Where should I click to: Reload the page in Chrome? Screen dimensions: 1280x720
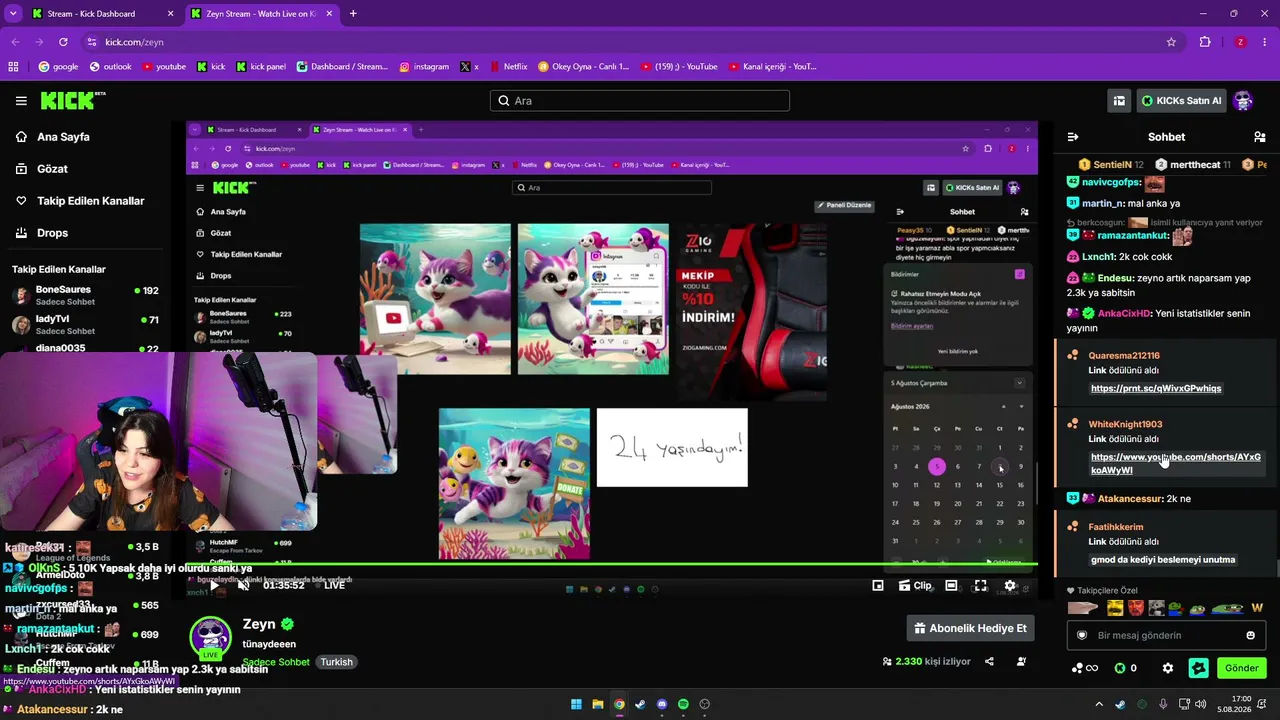63,42
